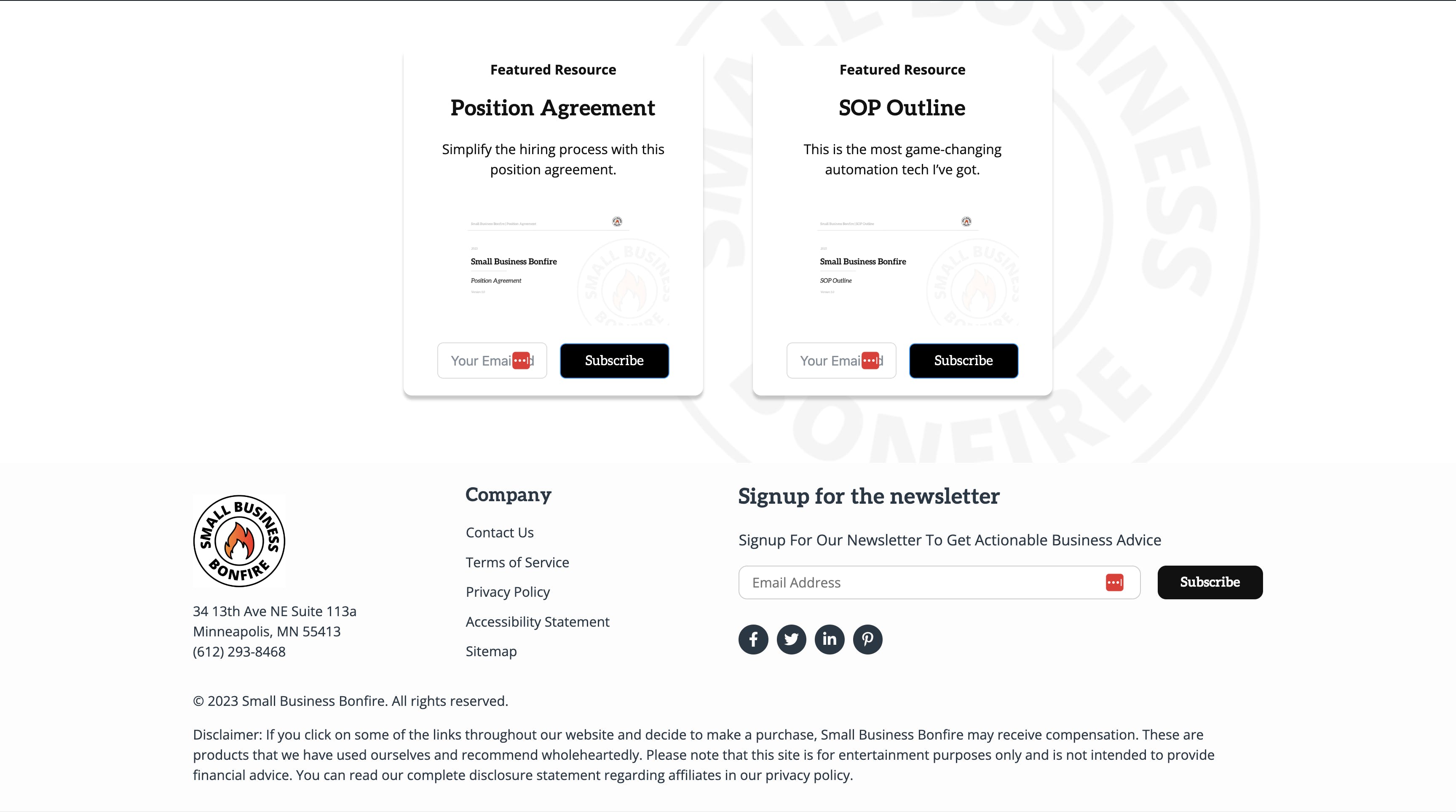
Task: Click the Accessibility Statement link
Action: tap(538, 621)
